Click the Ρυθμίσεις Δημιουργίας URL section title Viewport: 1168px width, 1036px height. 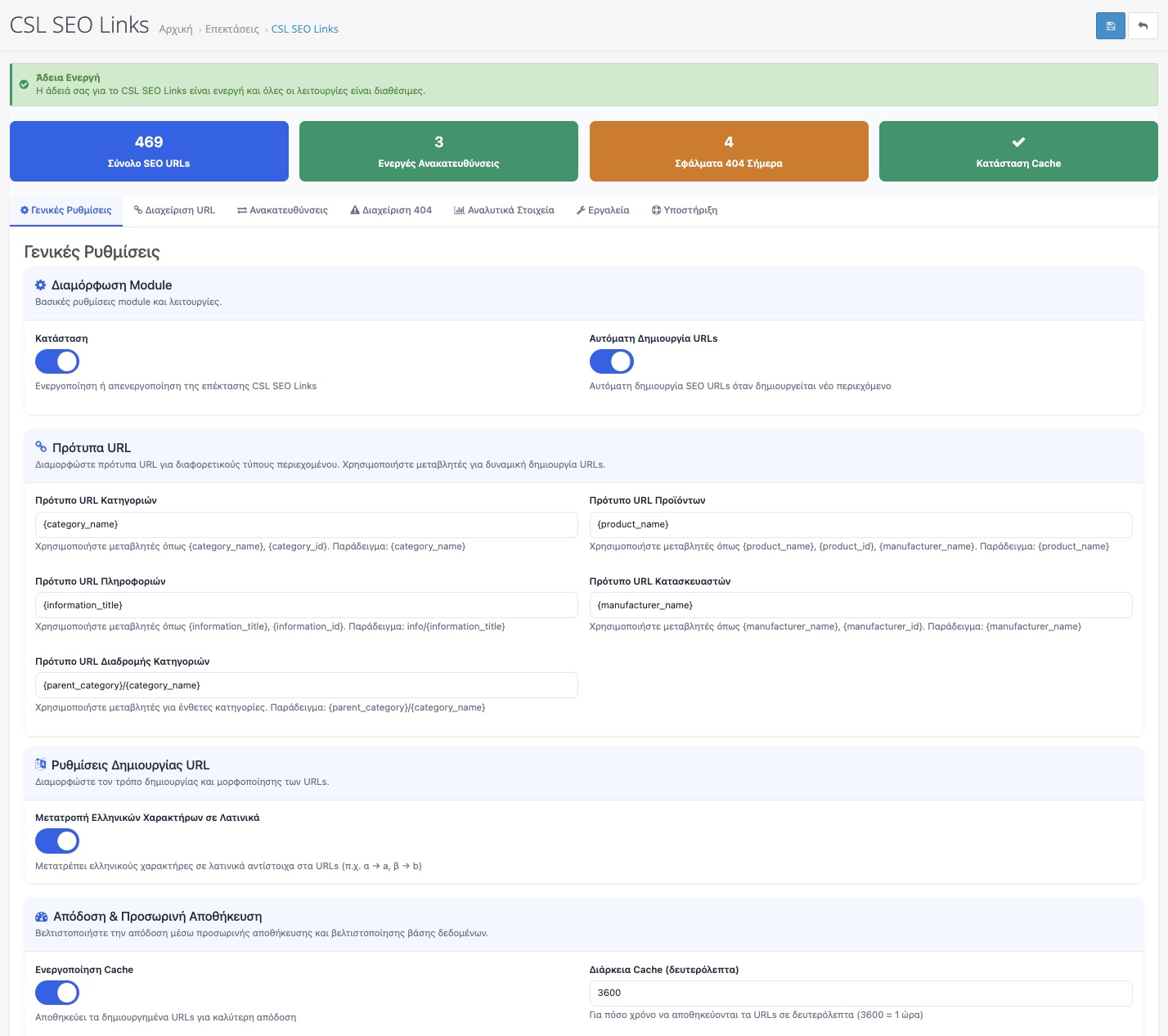(130, 765)
